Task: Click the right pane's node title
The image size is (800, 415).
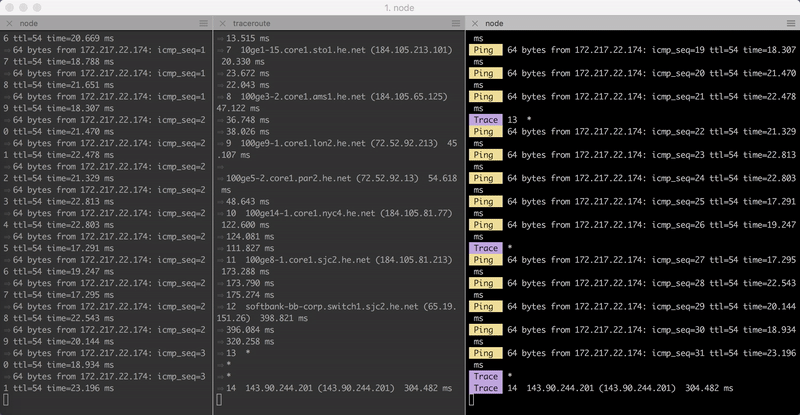Action: pos(494,23)
